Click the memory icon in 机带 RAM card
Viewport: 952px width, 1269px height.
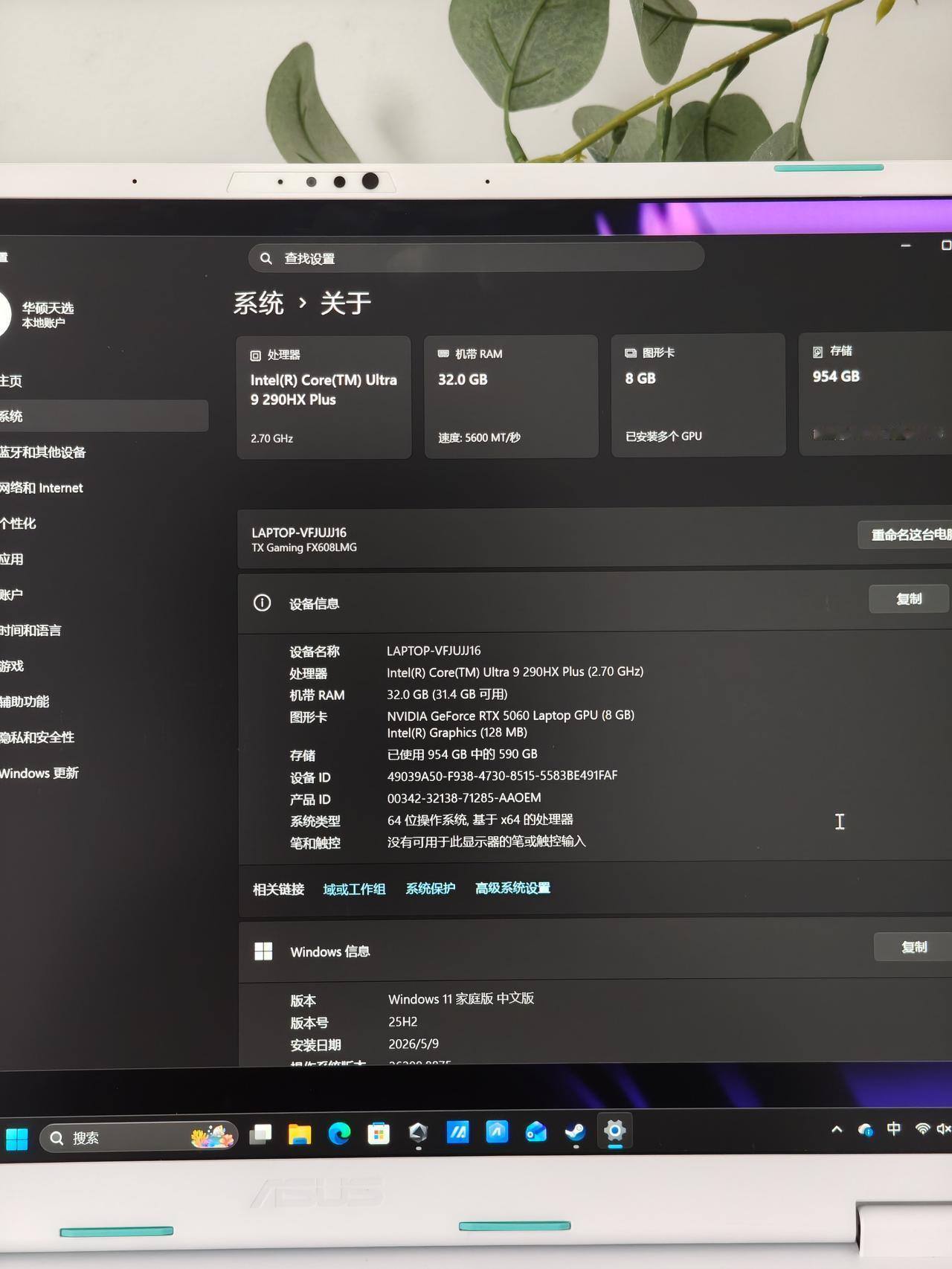(443, 354)
